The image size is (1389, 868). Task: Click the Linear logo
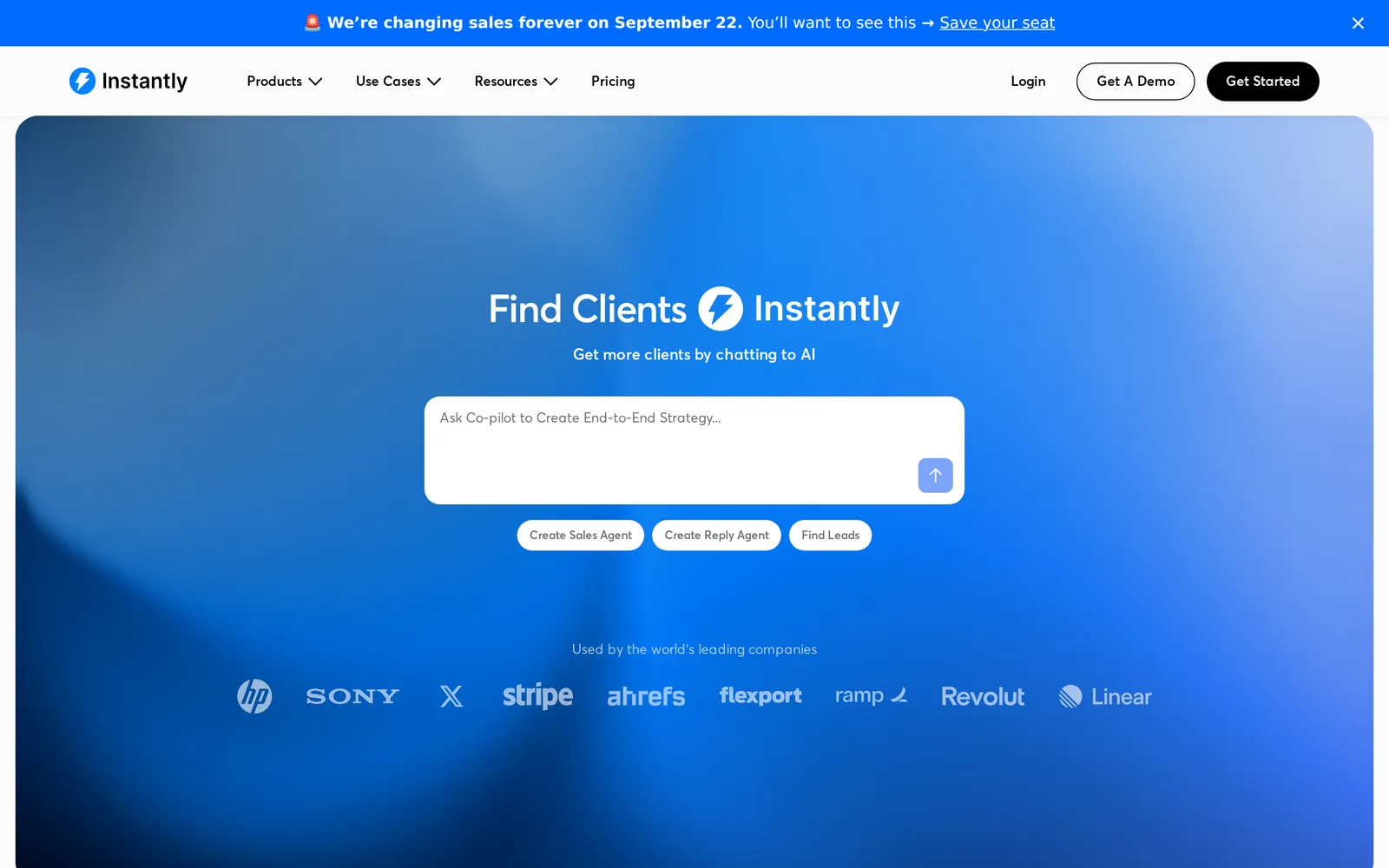(1105, 696)
